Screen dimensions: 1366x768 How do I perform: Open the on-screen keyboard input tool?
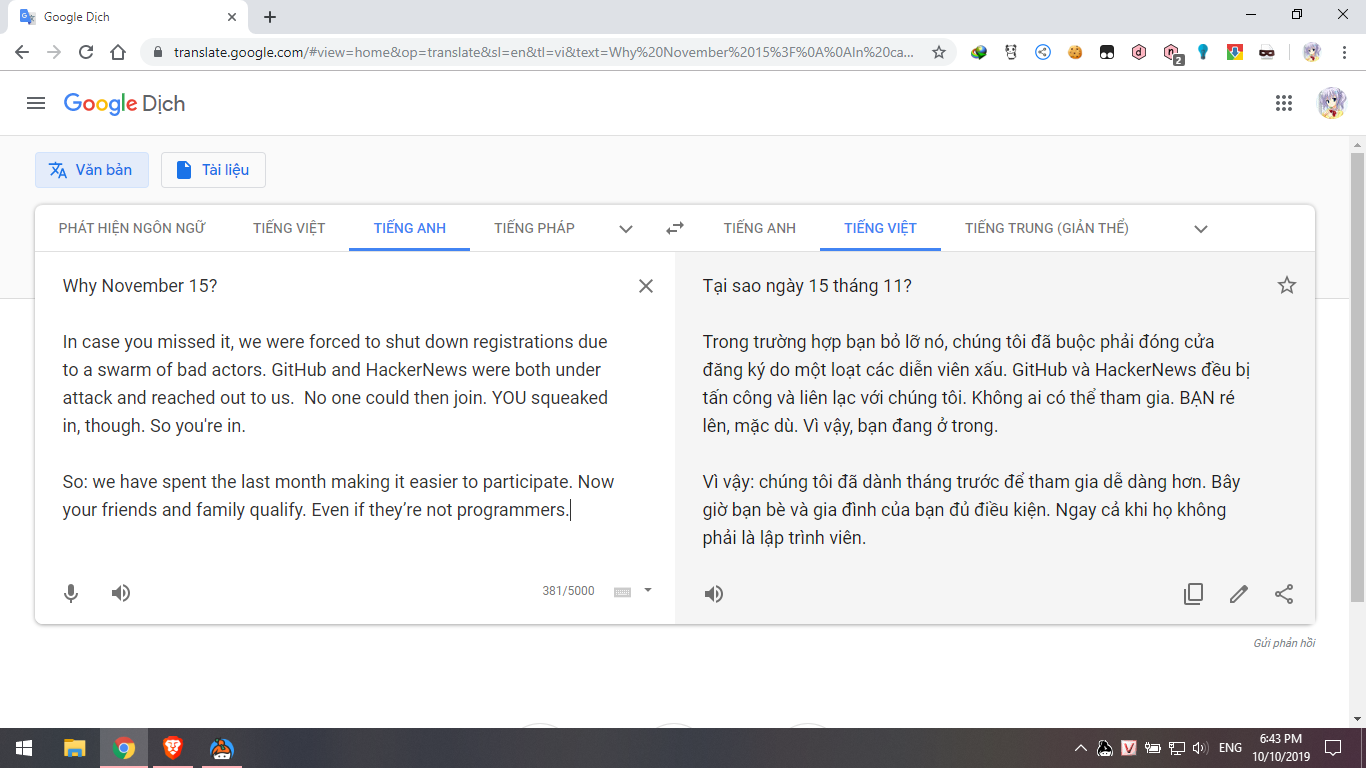[622, 592]
